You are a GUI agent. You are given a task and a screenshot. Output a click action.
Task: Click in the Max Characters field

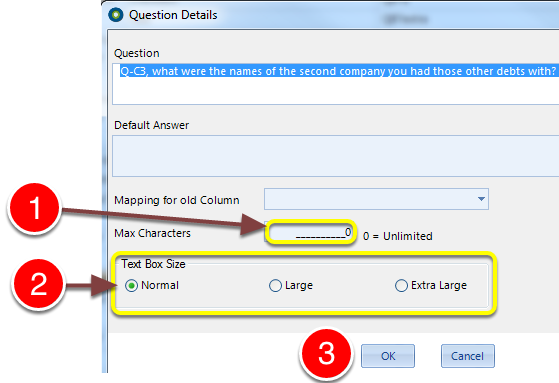tap(311, 232)
